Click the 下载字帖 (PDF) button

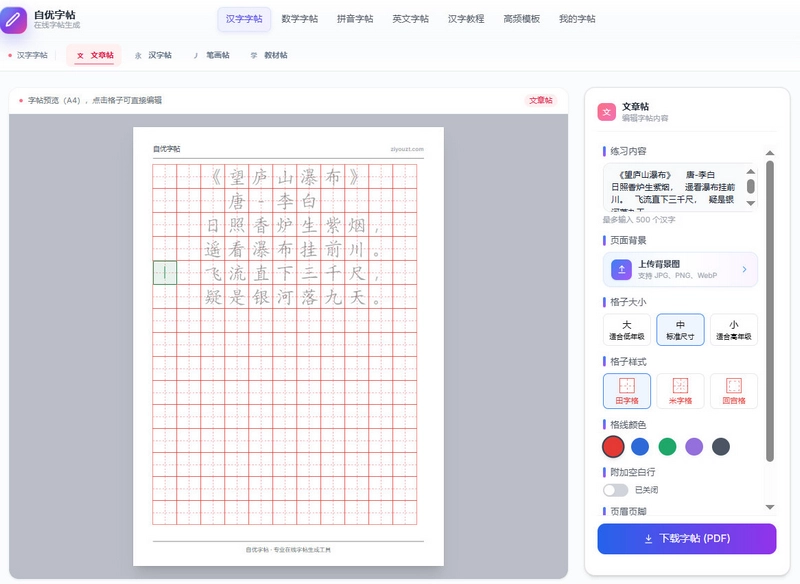coord(687,539)
